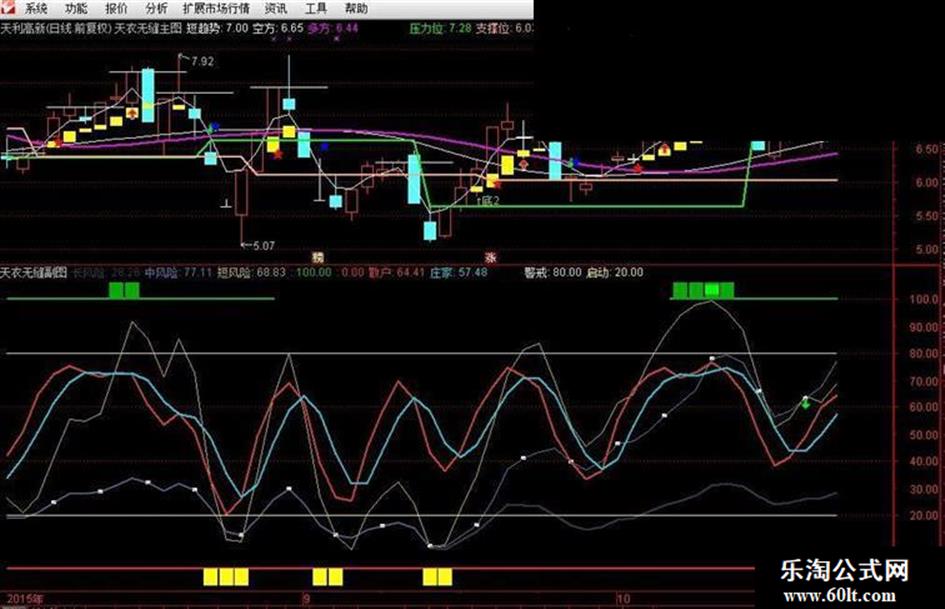
Task: Click the 6.00 price axis label
Action: pyautogui.click(x=926, y=182)
